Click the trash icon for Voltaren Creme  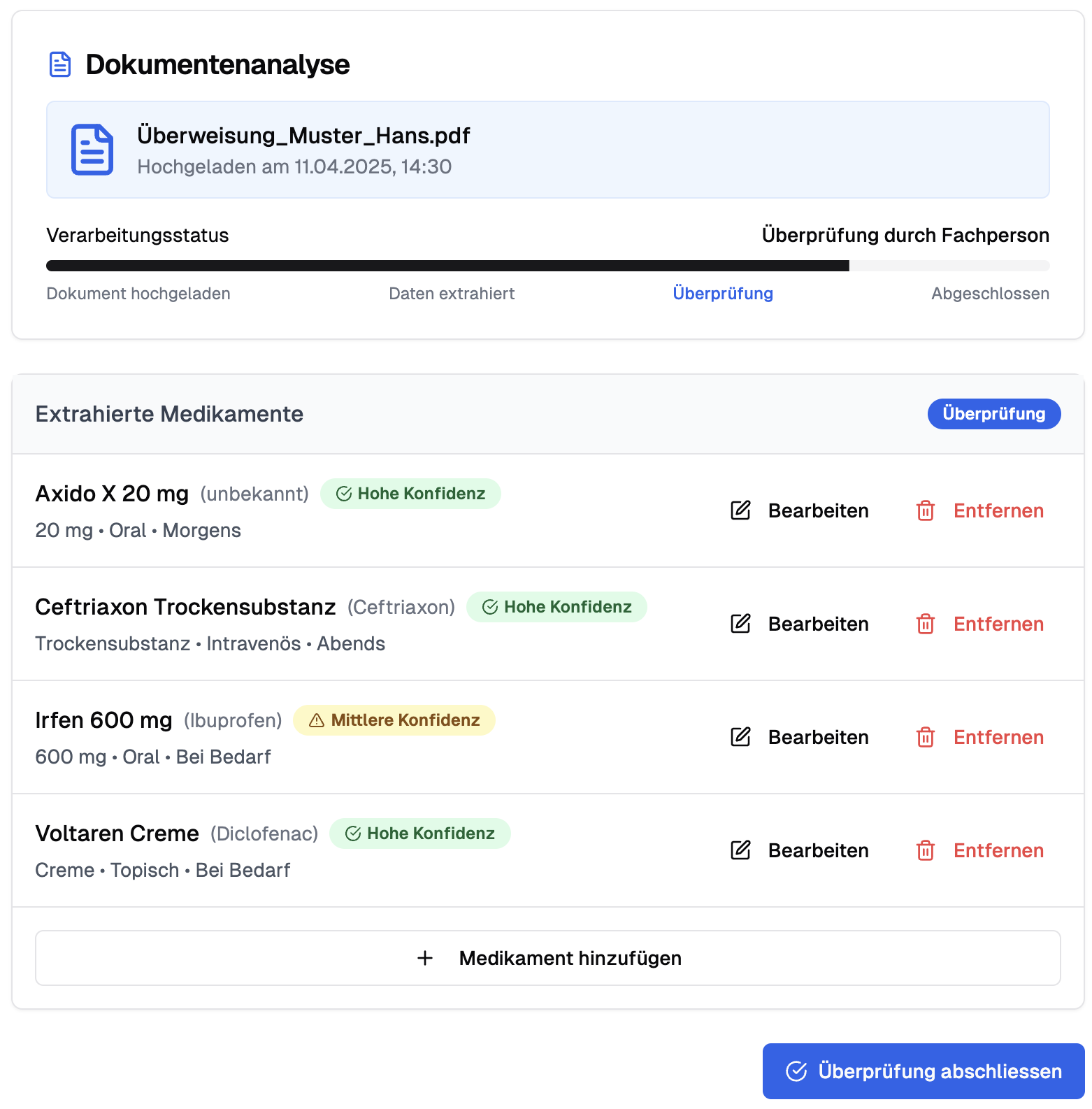[x=926, y=850]
